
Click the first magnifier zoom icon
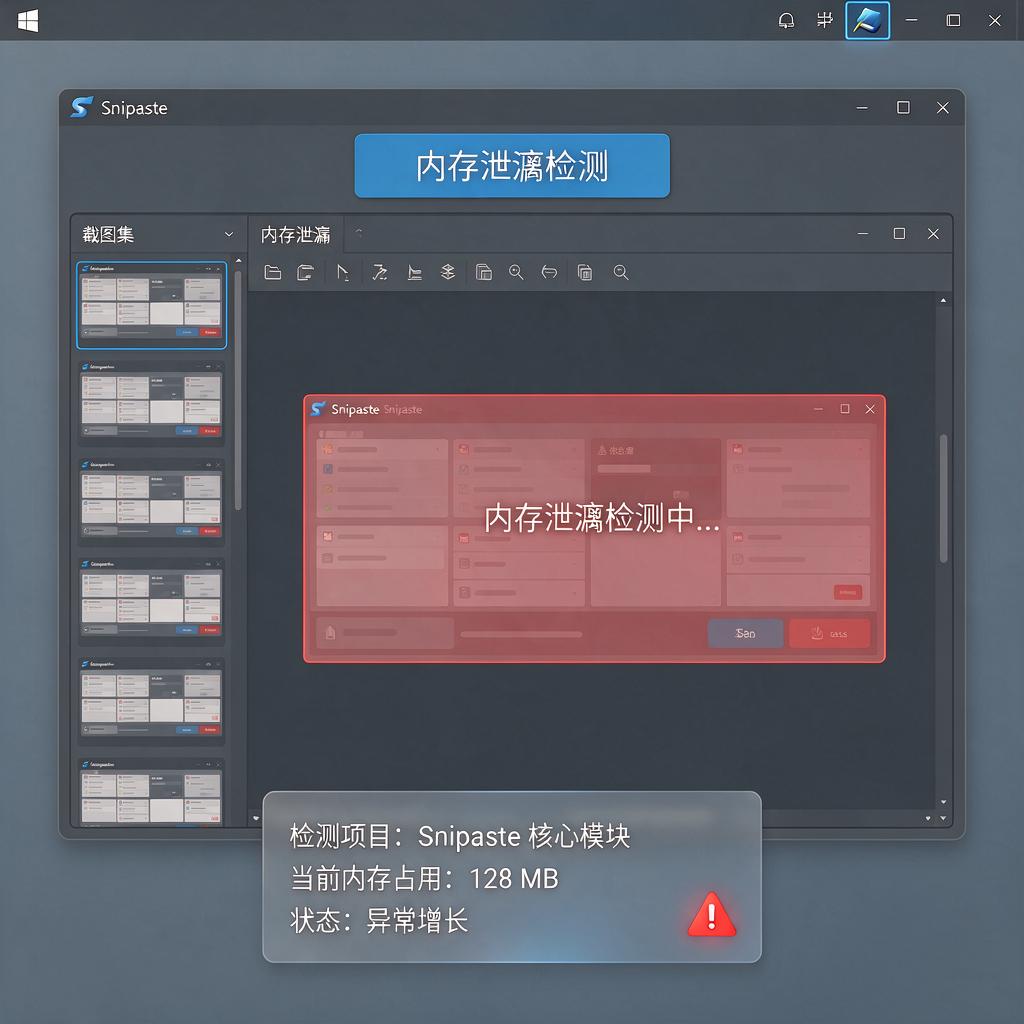coord(516,272)
